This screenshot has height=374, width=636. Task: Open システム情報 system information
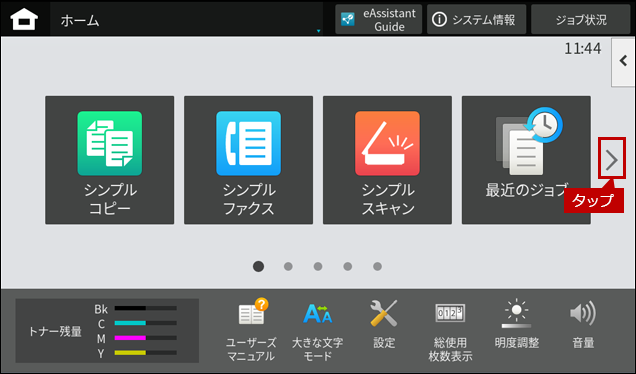(476, 19)
